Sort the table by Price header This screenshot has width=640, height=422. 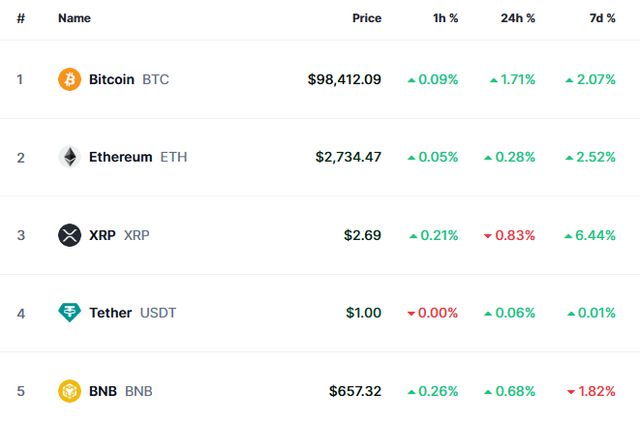(366, 18)
